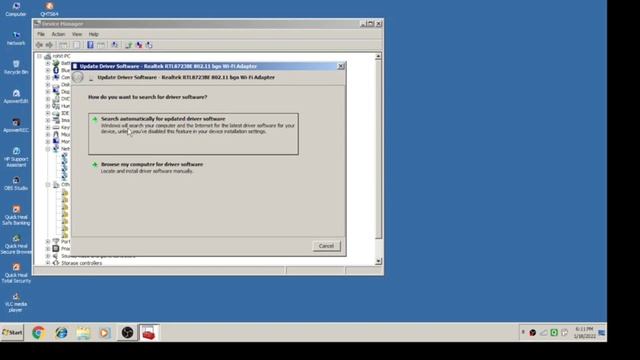Select the OBS Studio desktop icon
The image size is (640, 360).
16,184
